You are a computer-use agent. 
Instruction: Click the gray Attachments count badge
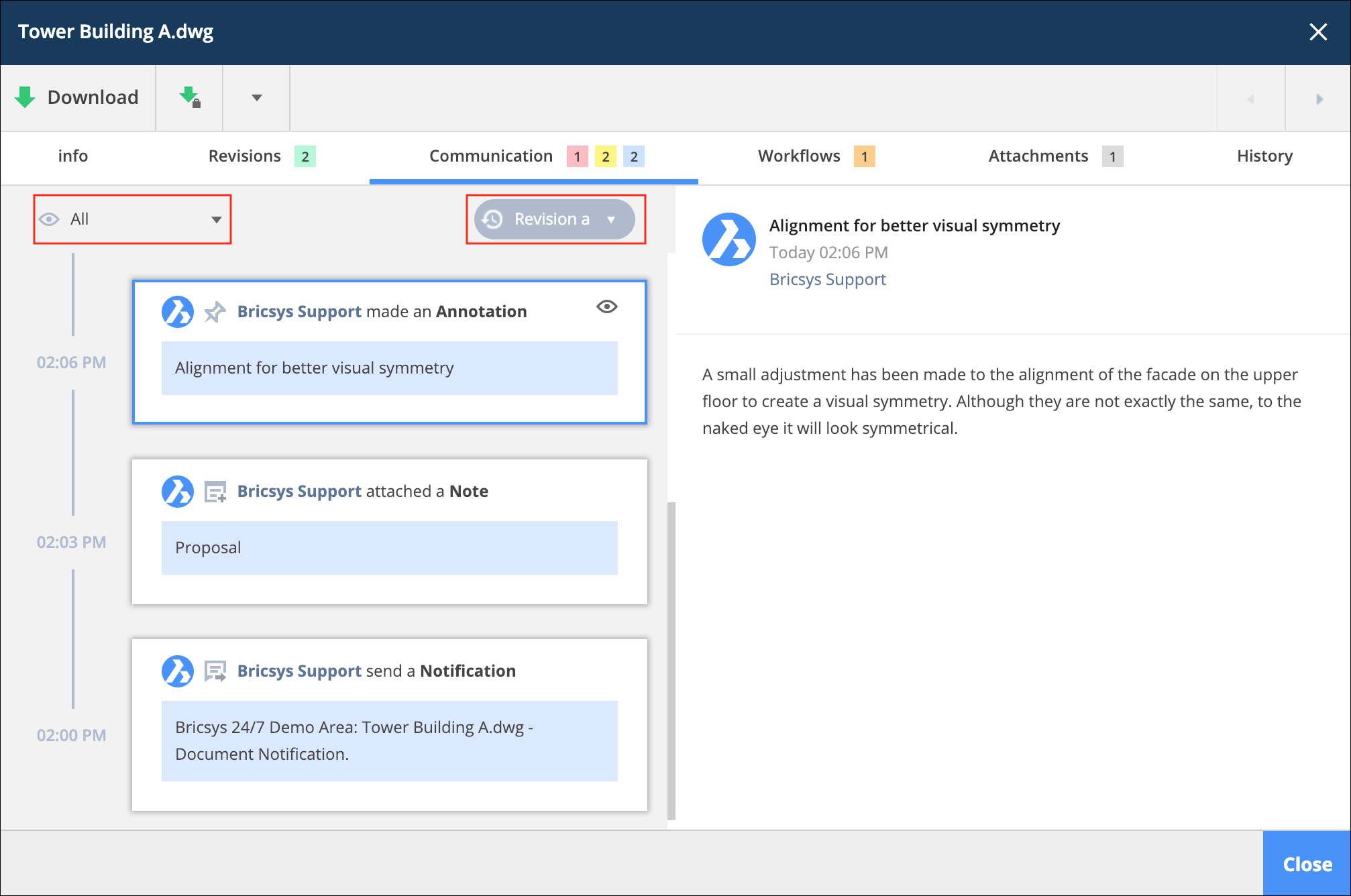pos(1113,156)
